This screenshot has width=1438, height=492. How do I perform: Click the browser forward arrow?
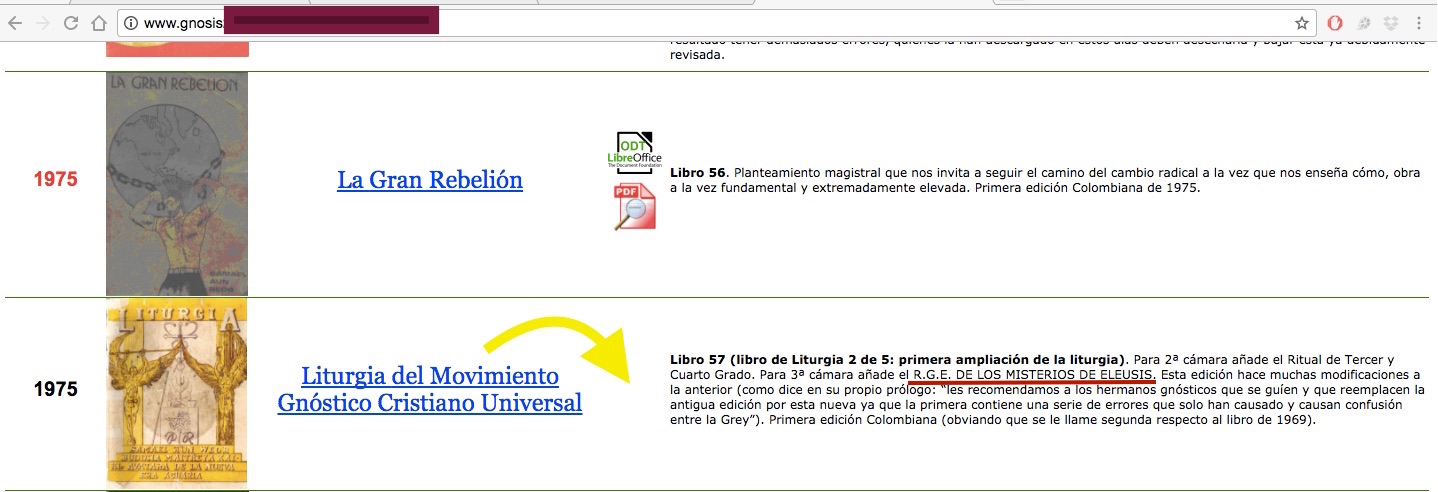tap(42, 23)
